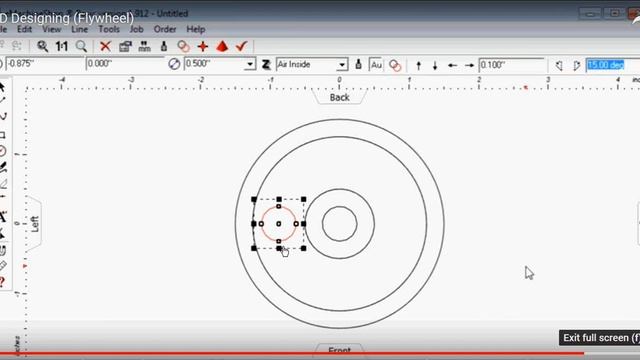Open the Air Inside dropdown arrow
This screenshot has height=360, width=640.
click(x=342, y=64)
